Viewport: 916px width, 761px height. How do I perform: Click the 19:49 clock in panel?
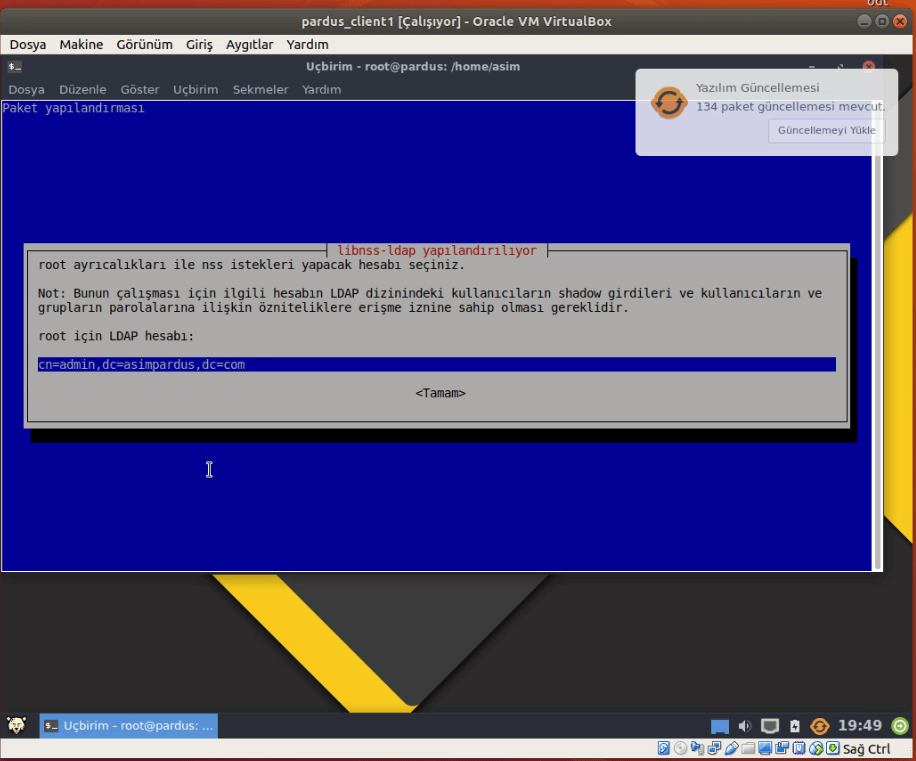859,725
